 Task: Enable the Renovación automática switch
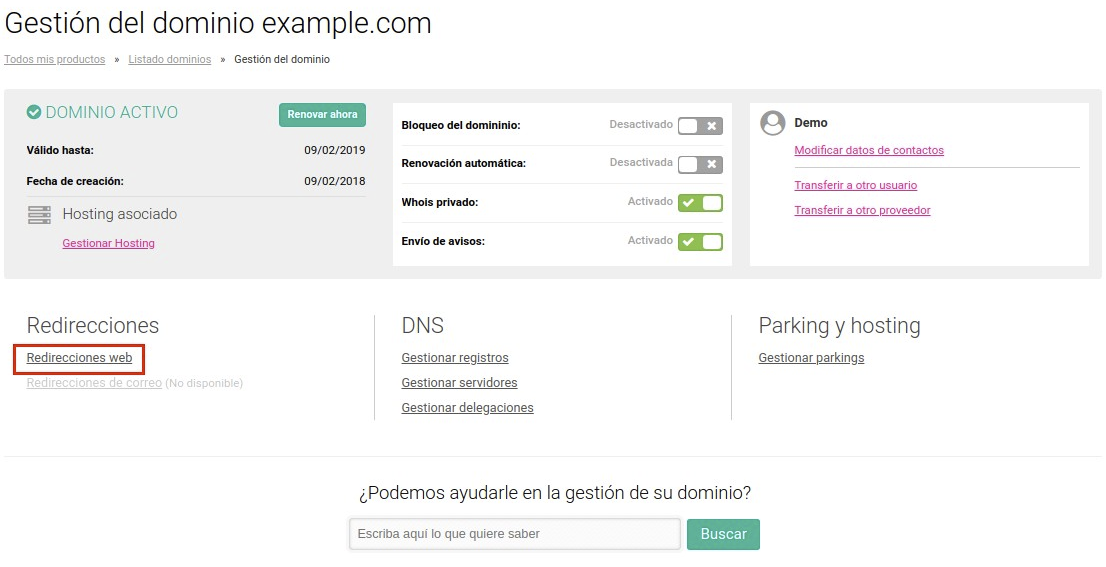click(x=700, y=165)
